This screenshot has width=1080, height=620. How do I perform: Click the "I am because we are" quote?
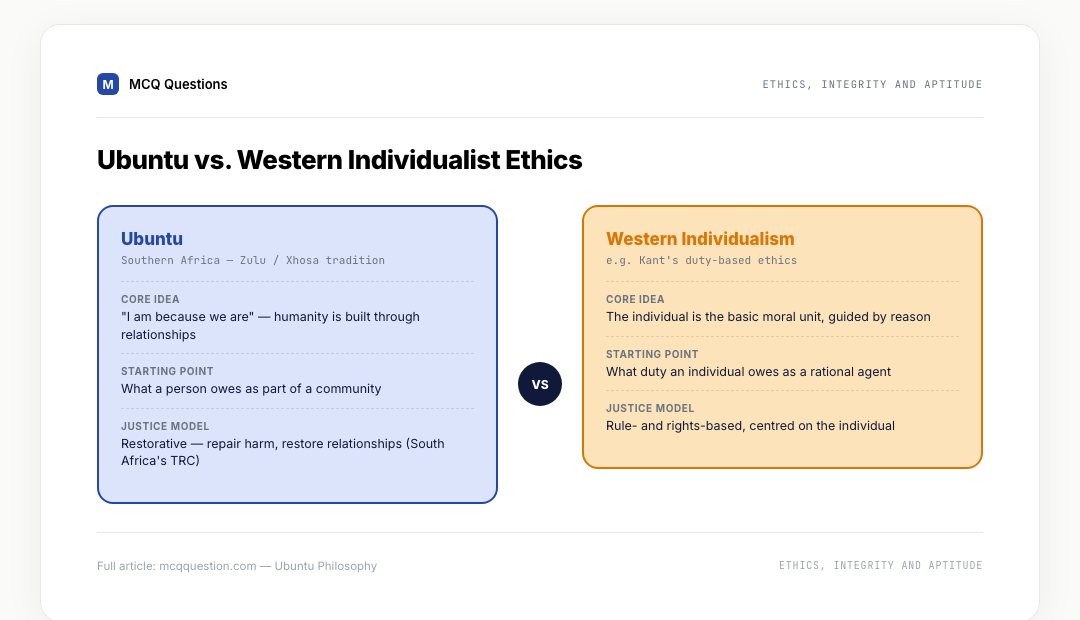pyautogui.click(x=187, y=317)
